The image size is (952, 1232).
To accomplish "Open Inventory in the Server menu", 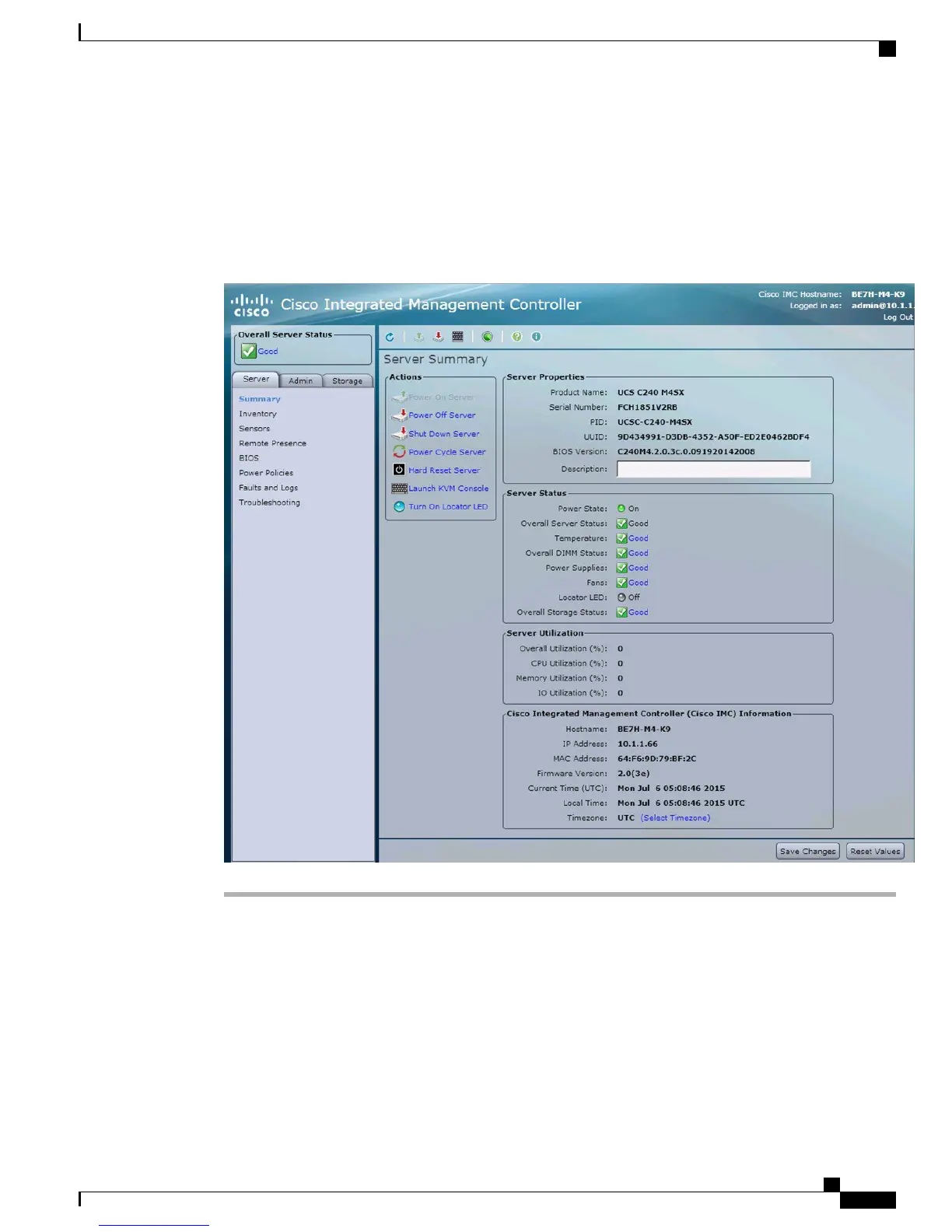I will pyautogui.click(x=257, y=414).
